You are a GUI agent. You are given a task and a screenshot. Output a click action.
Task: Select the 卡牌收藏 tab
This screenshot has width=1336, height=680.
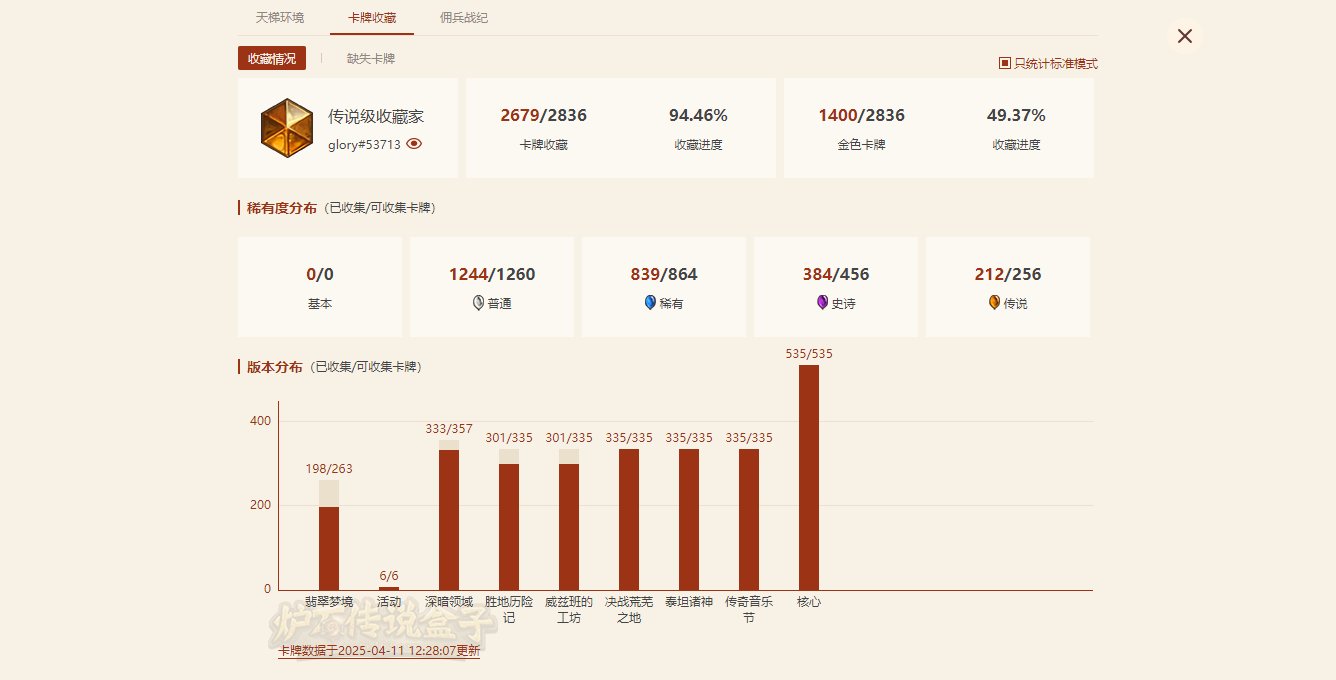click(x=372, y=18)
